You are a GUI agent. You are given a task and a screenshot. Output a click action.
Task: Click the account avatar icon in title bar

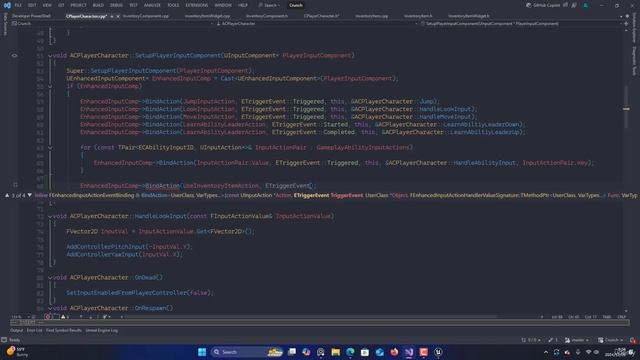coord(586,5)
